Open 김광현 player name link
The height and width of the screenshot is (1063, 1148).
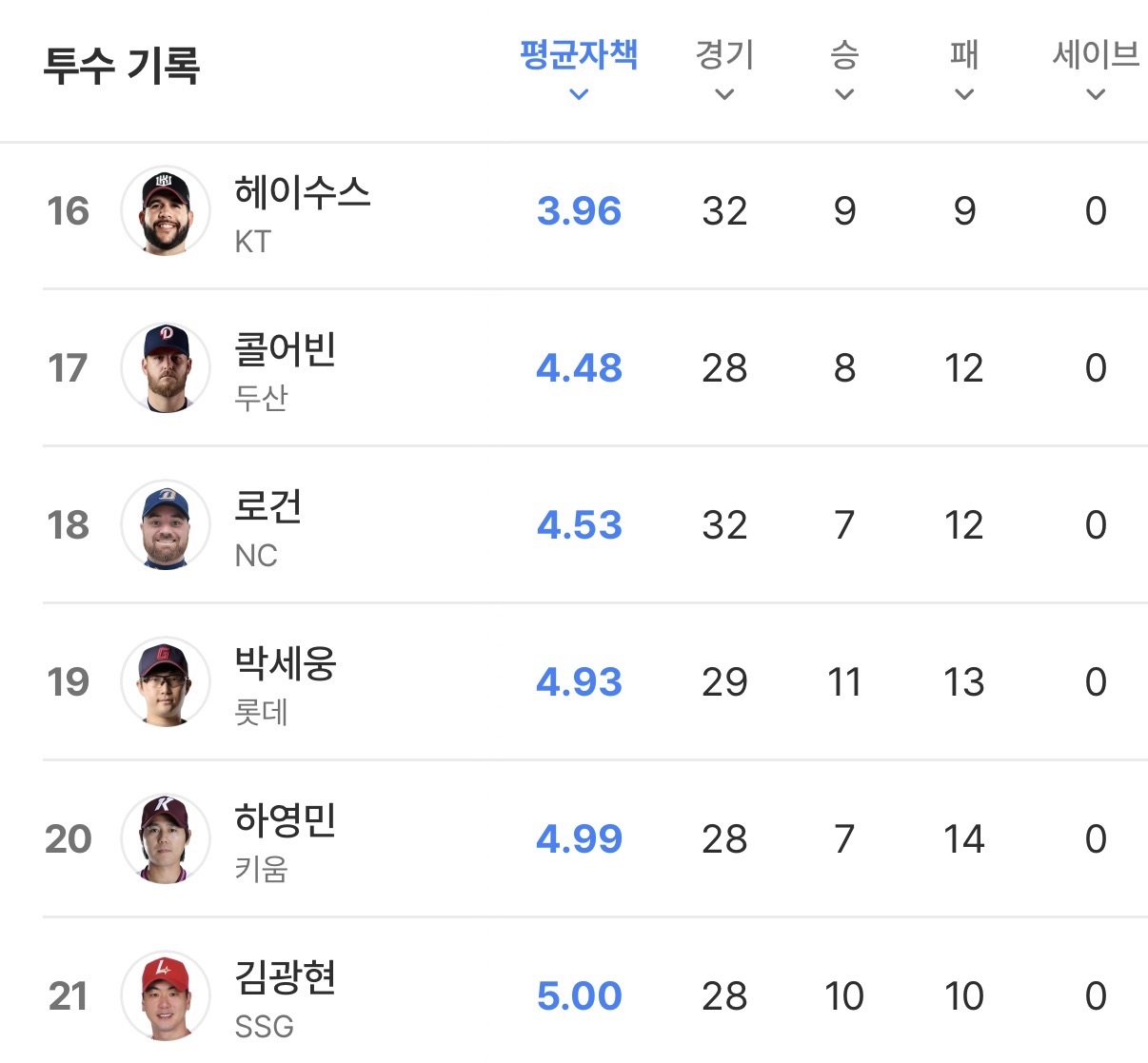(x=286, y=977)
